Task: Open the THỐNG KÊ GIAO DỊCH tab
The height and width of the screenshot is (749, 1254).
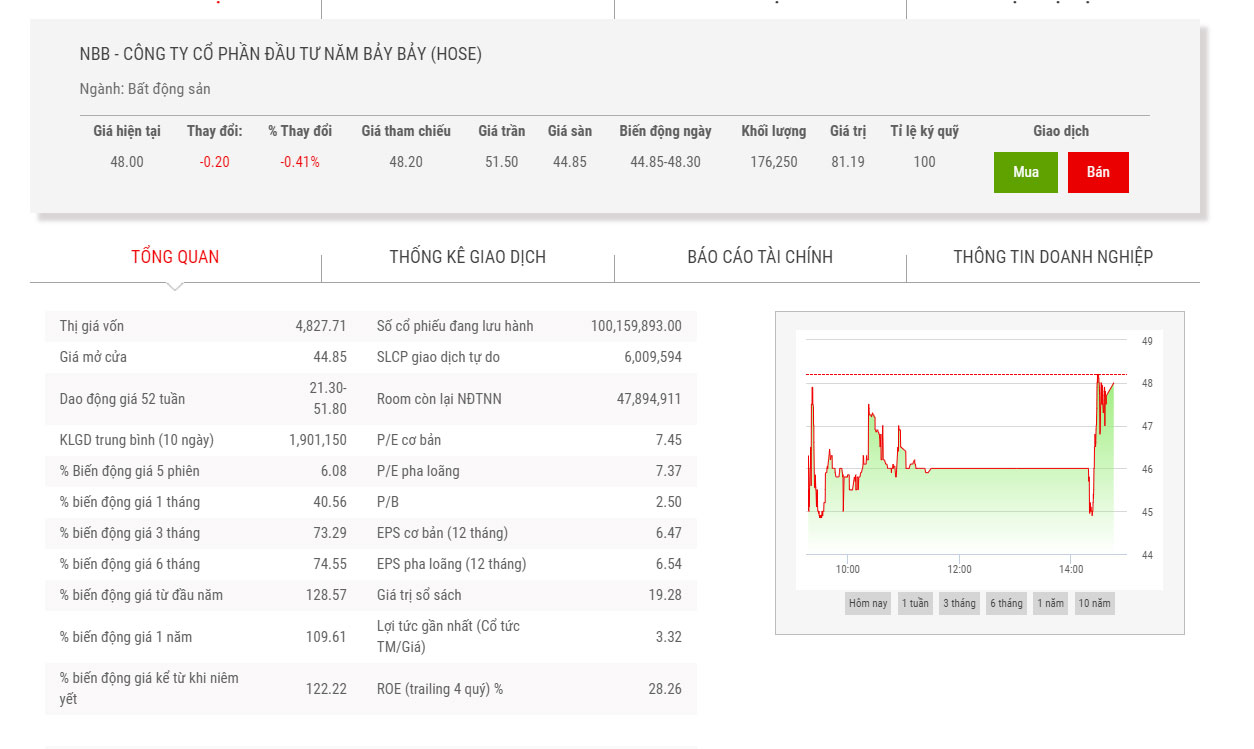Action: [467, 257]
